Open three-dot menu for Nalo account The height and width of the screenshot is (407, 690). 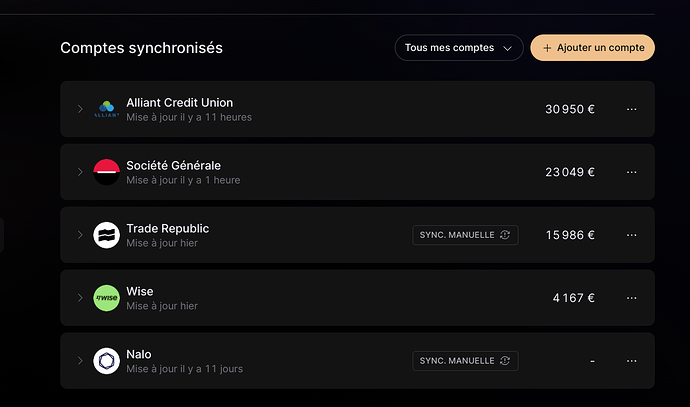pos(631,361)
